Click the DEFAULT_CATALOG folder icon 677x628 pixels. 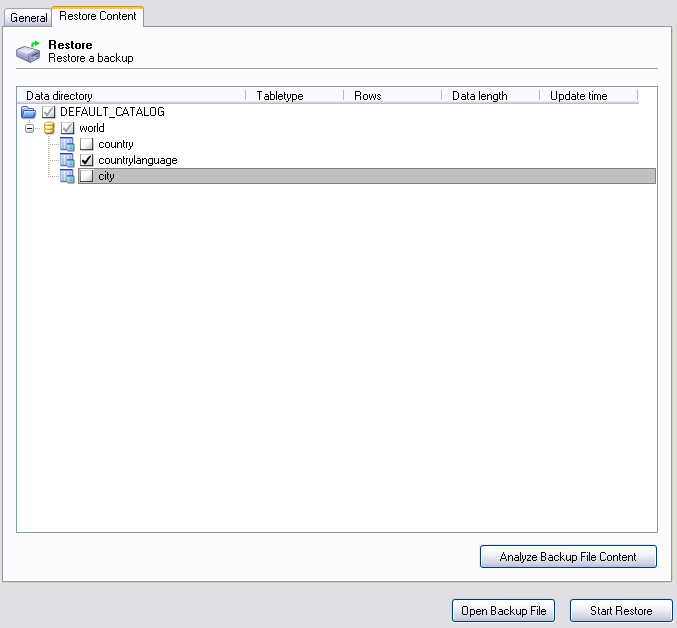tap(28, 112)
